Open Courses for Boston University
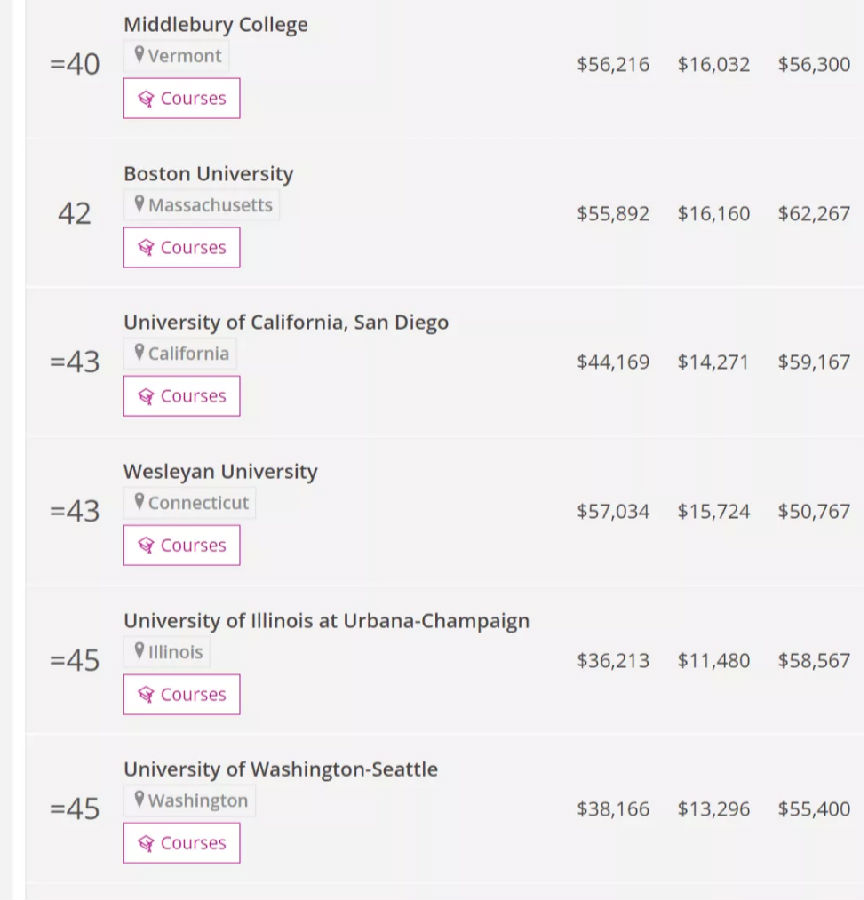The width and height of the screenshot is (864, 900). [182, 248]
